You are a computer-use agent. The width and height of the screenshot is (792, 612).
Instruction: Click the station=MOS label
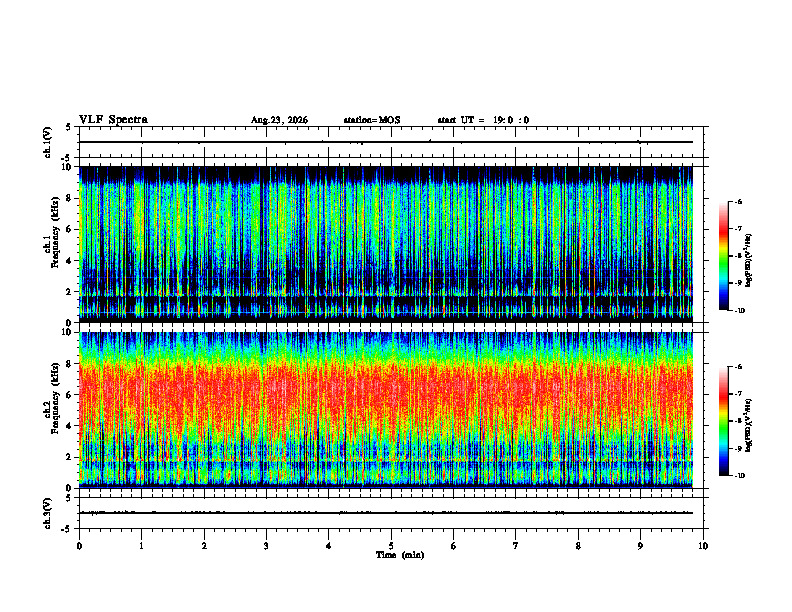372,120
